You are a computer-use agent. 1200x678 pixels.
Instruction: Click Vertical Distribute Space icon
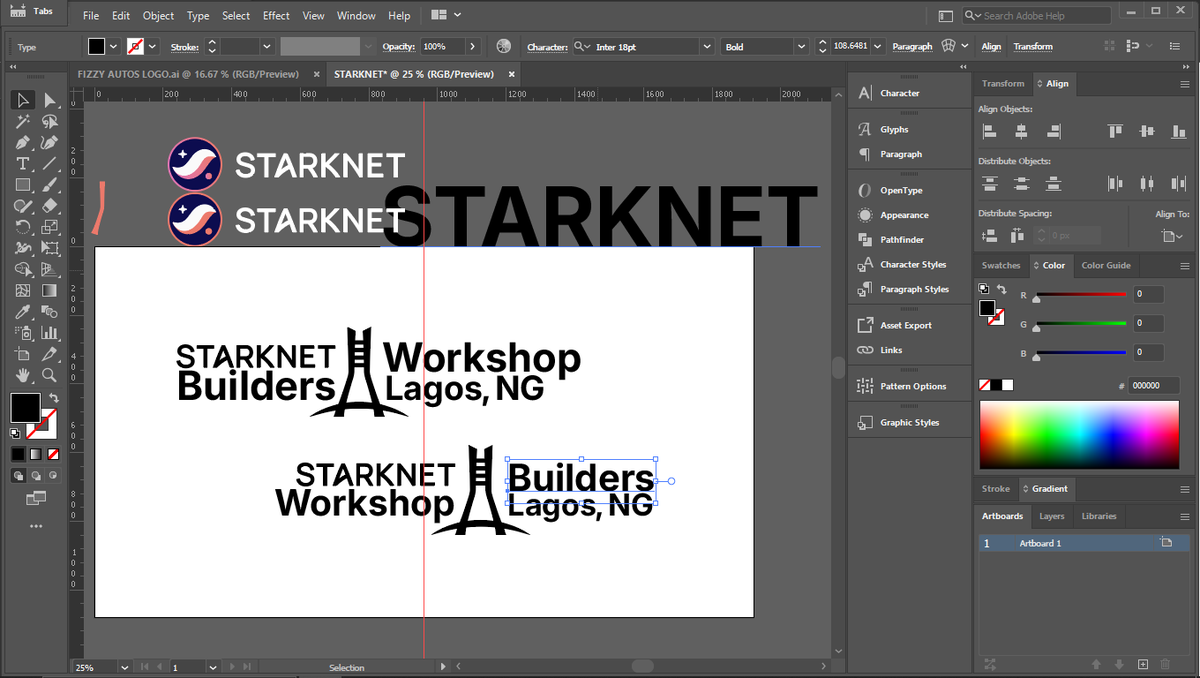tap(990, 236)
